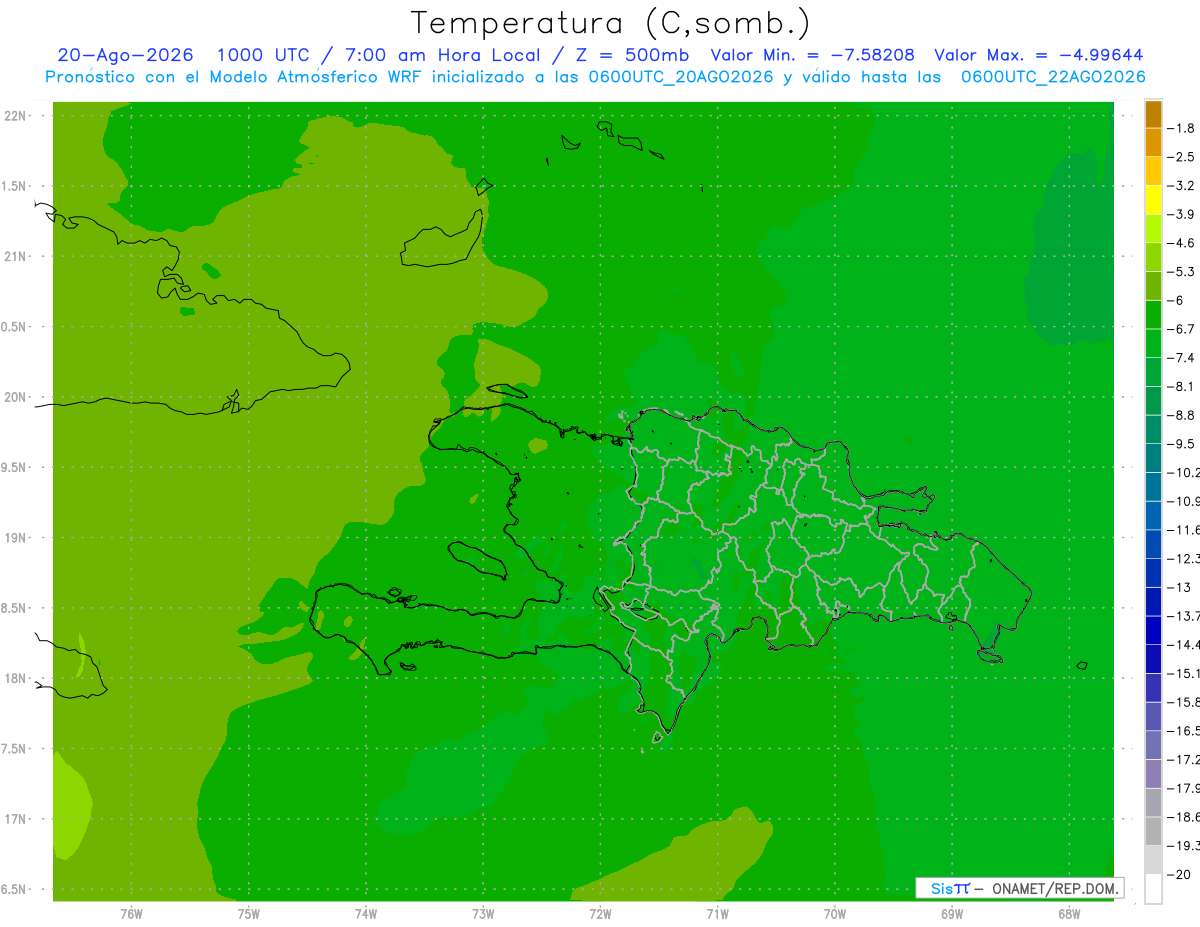Click the '-13' color scale value

point(1180,587)
